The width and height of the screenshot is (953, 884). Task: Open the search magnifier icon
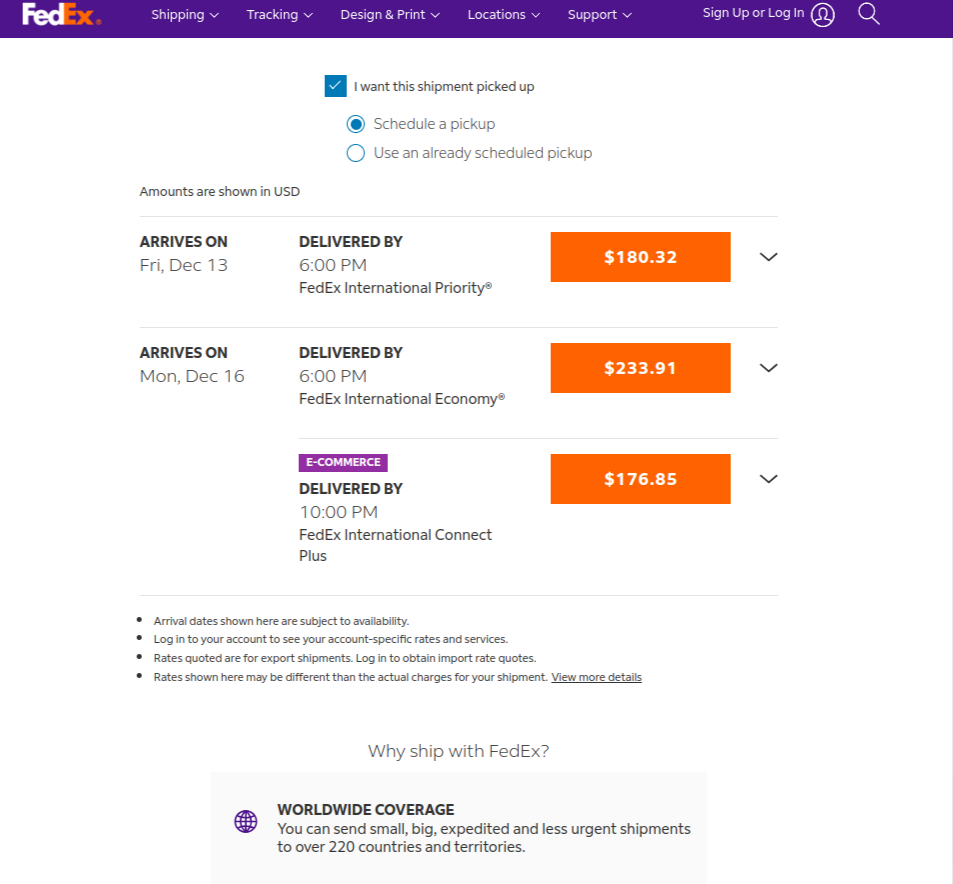tap(869, 13)
